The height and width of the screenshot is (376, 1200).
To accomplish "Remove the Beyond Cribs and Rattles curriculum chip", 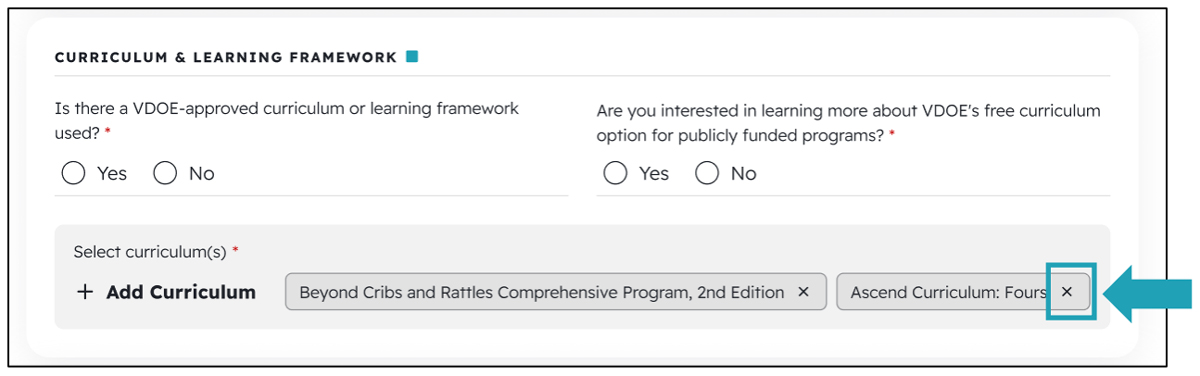I will tap(803, 292).
